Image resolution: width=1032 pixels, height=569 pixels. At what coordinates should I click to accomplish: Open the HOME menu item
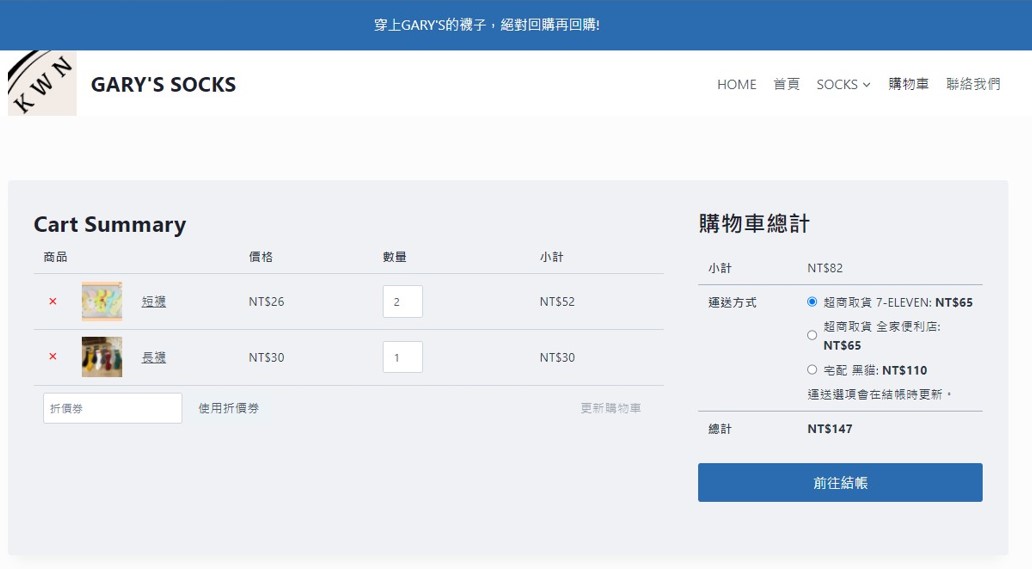click(736, 84)
